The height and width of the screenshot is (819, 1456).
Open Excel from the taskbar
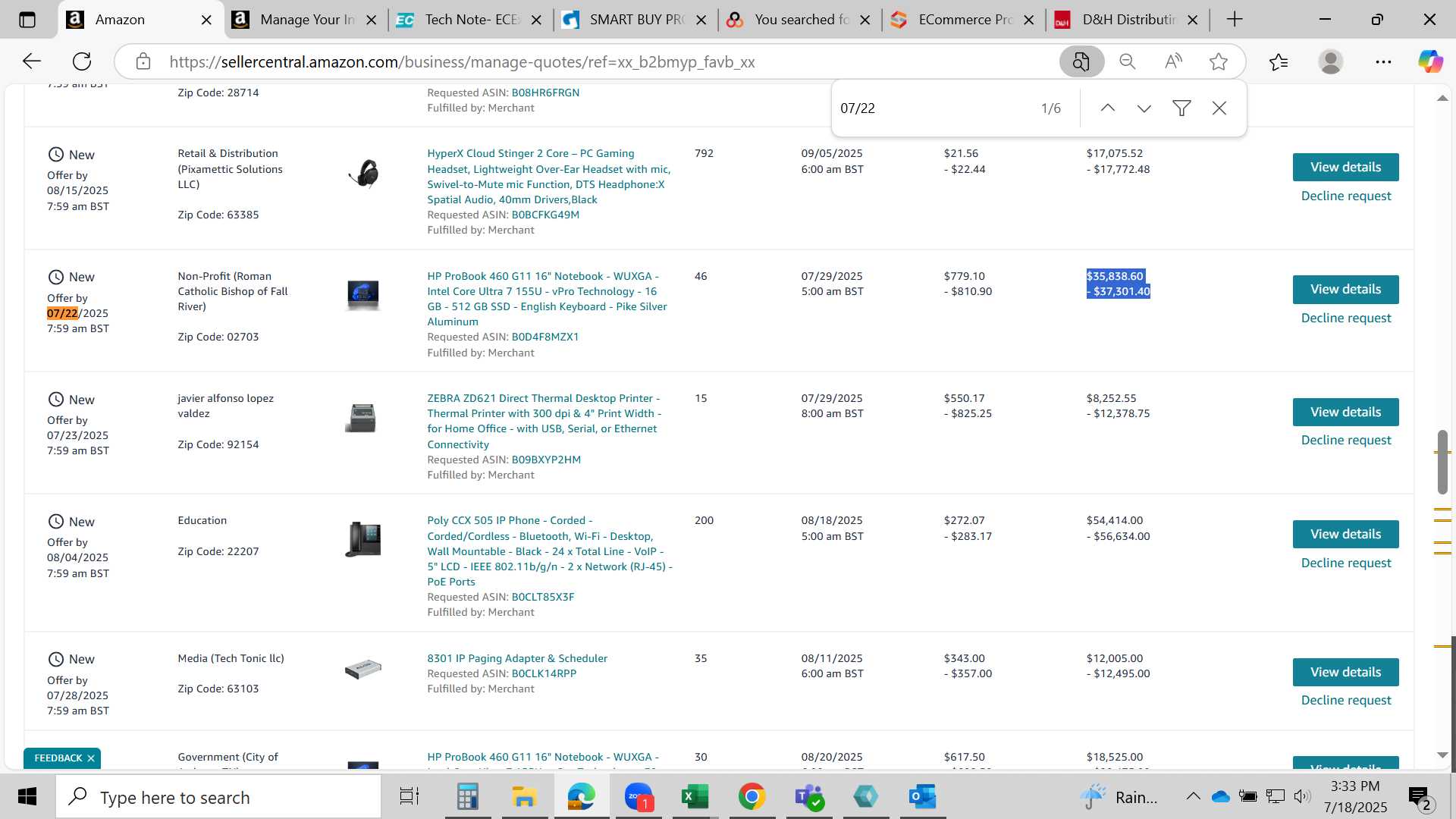click(x=695, y=797)
